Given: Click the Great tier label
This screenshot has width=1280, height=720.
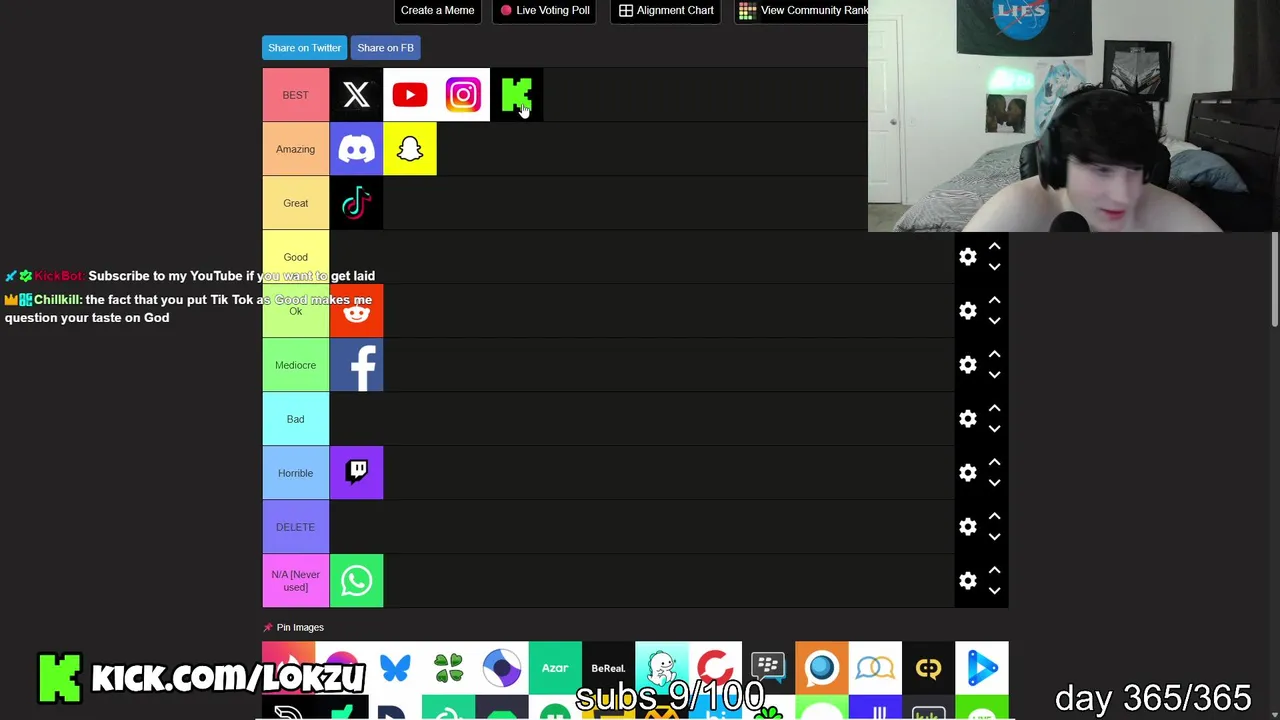Looking at the screenshot, I should tap(295, 203).
